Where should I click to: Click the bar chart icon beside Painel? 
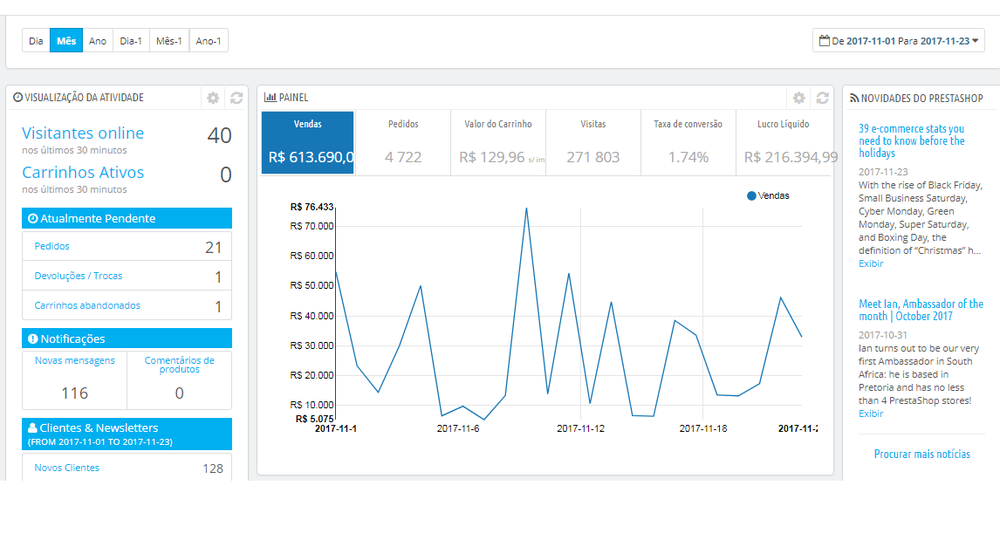pyautogui.click(x=270, y=98)
